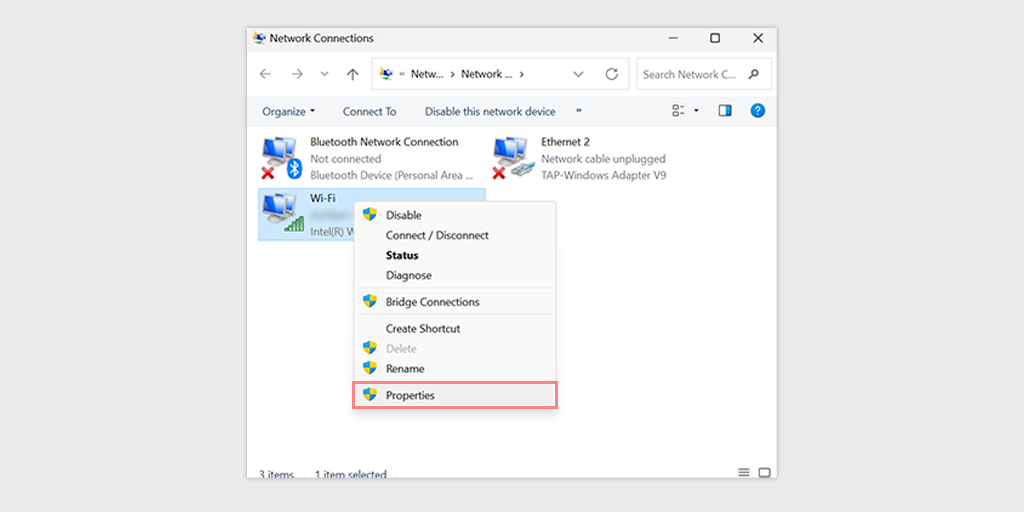The width and height of the screenshot is (1024, 512).
Task: Choose Bridge Connections menu entry
Action: pos(455,302)
